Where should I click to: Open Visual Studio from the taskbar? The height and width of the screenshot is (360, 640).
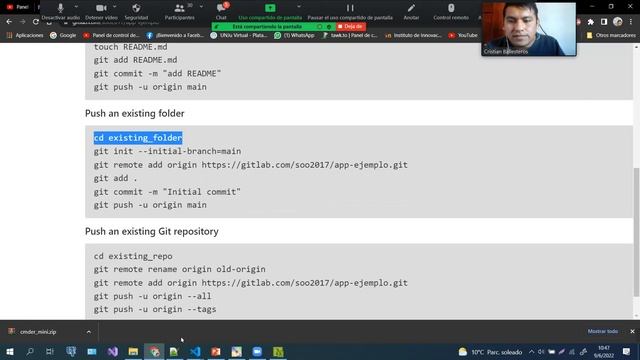point(113,351)
